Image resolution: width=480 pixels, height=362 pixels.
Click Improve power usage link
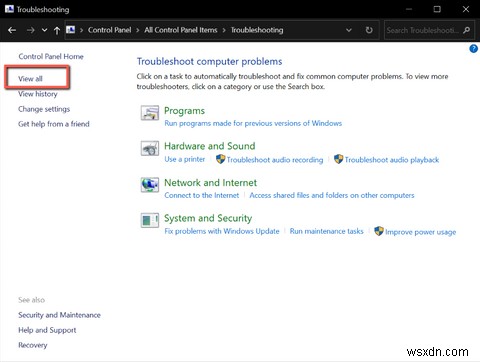(420, 232)
